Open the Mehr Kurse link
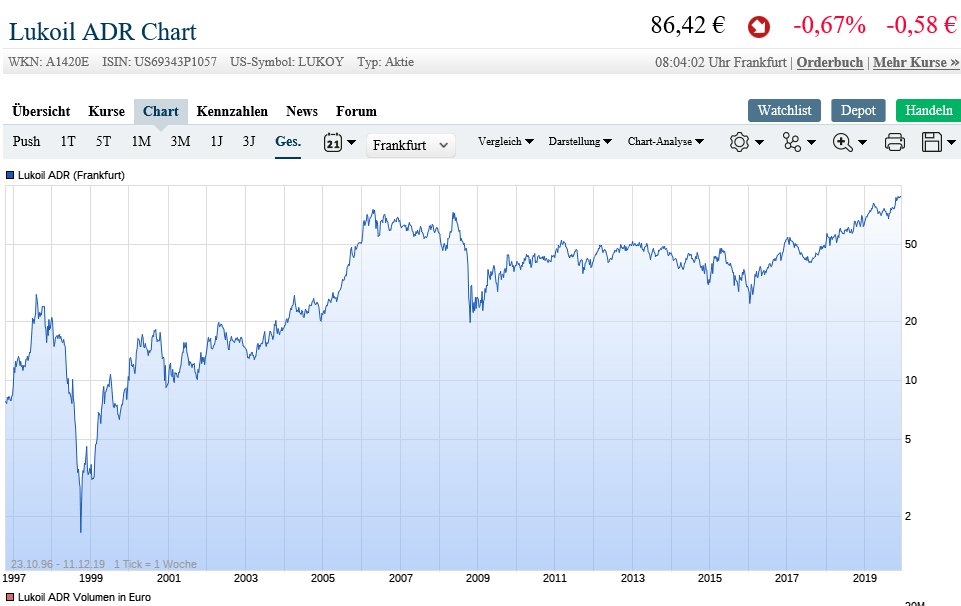Image resolution: width=961 pixels, height=606 pixels. tap(916, 62)
